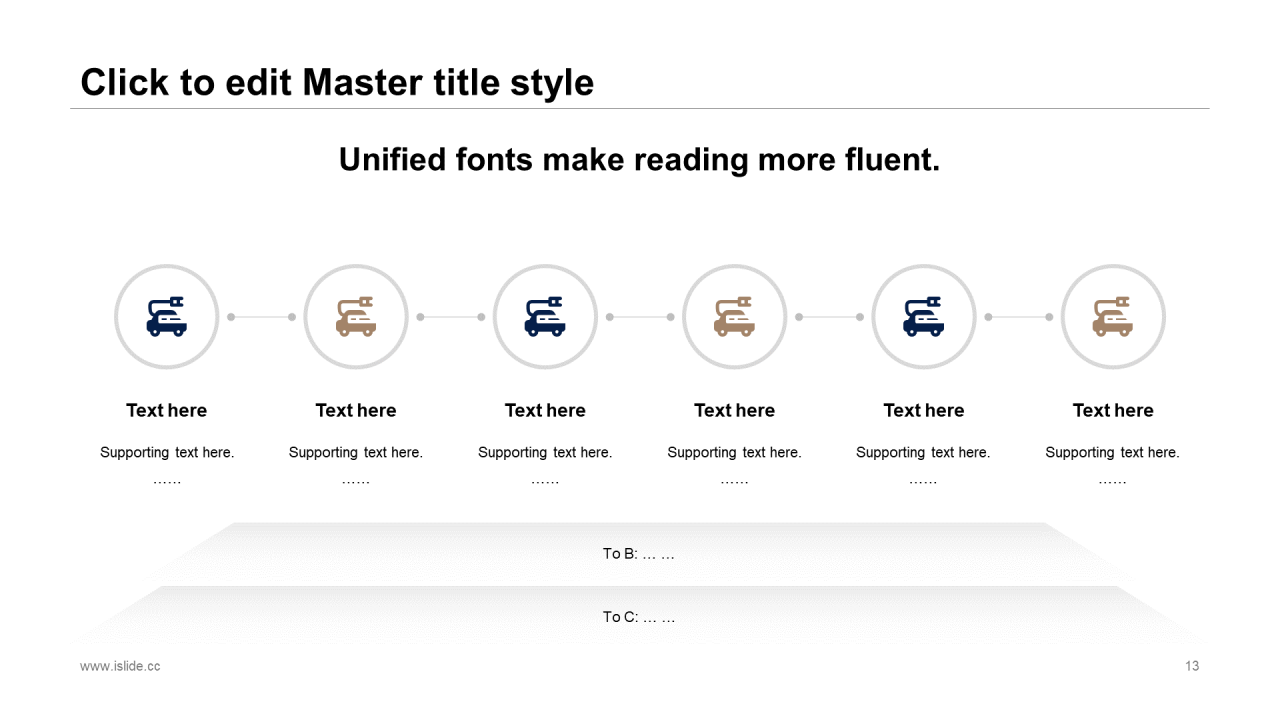The image size is (1280, 720).
Task: Select the connector line before the last icon
Action: [x=1018, y=317]
